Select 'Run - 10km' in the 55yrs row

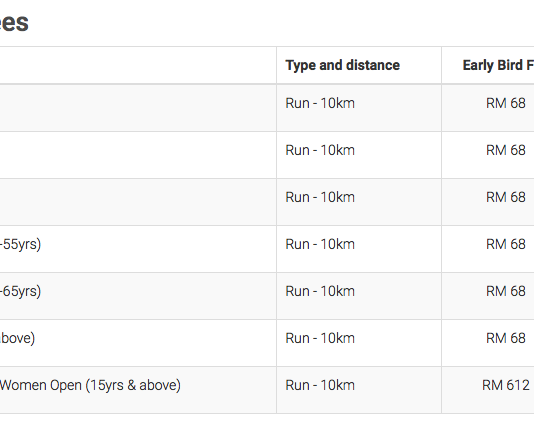pyautogui.click(x=320, y=244)
